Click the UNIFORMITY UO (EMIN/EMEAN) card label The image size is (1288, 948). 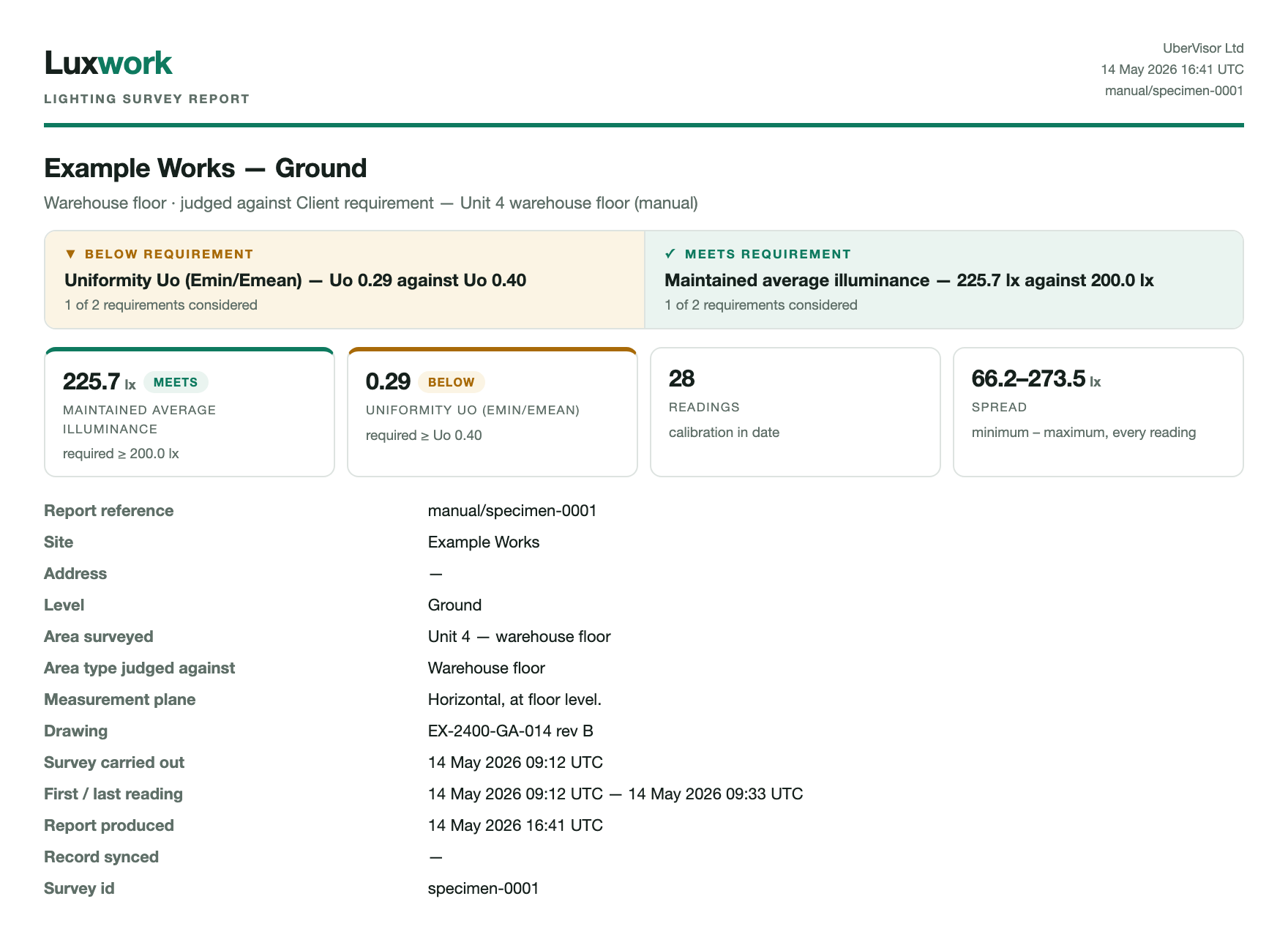click(x=473, y=410)
